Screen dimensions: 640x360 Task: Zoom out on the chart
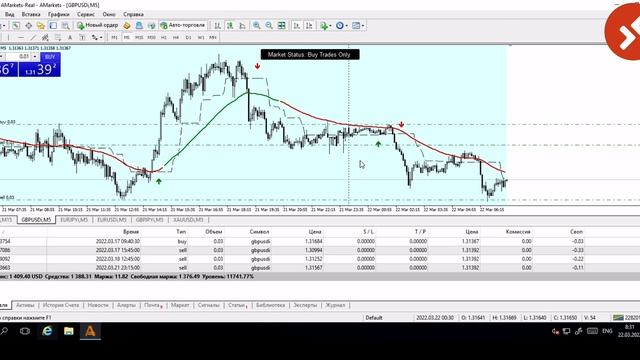point(269,25)
